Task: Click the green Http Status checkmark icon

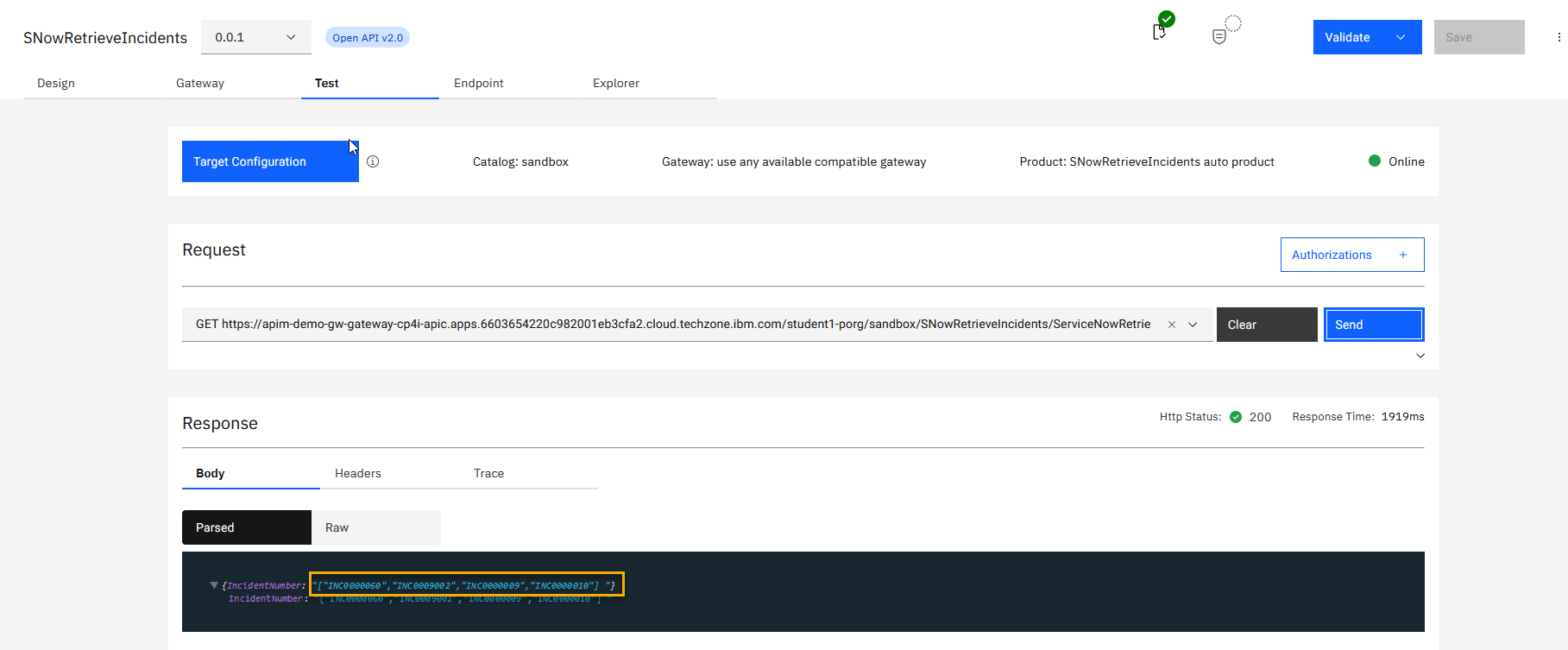Action: 1236,417
